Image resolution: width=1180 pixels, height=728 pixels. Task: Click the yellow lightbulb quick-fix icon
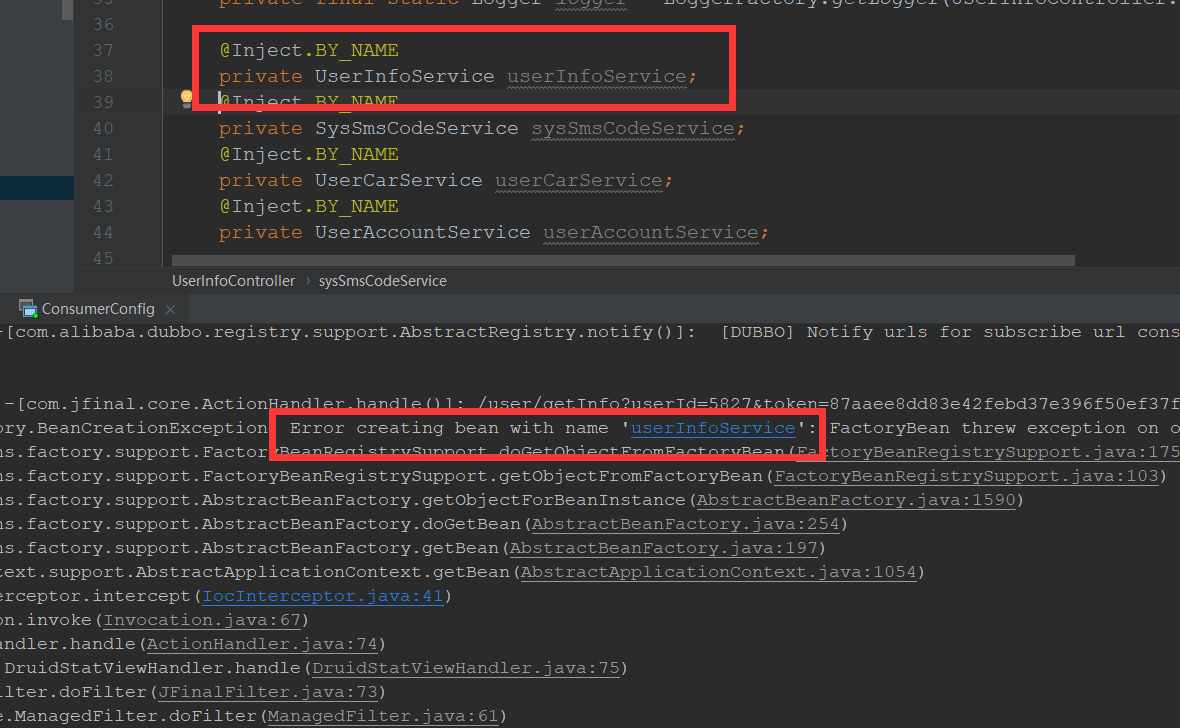186,98
